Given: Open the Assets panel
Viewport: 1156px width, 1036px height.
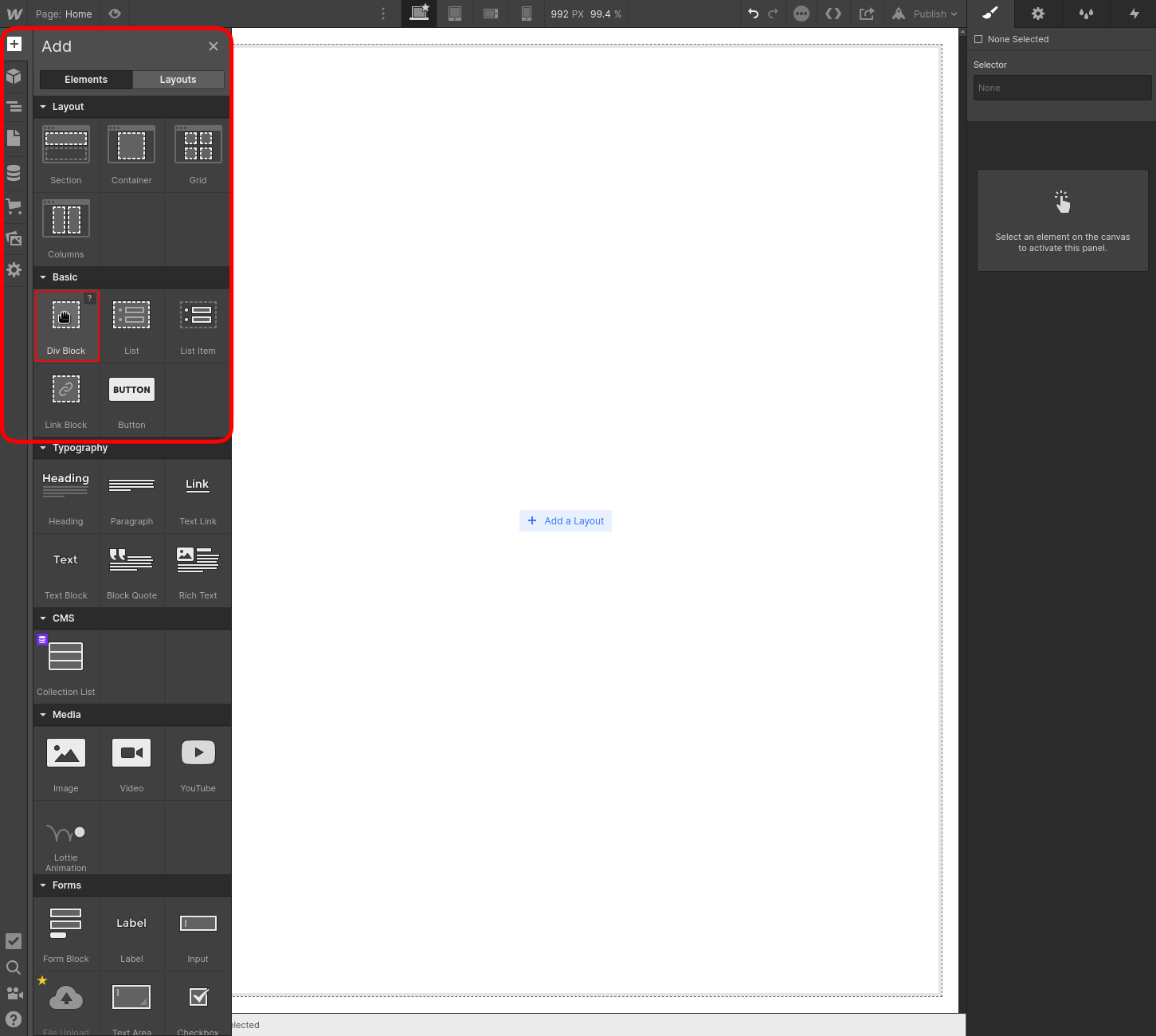Looking at the screenshot, I should click(14, 238).
